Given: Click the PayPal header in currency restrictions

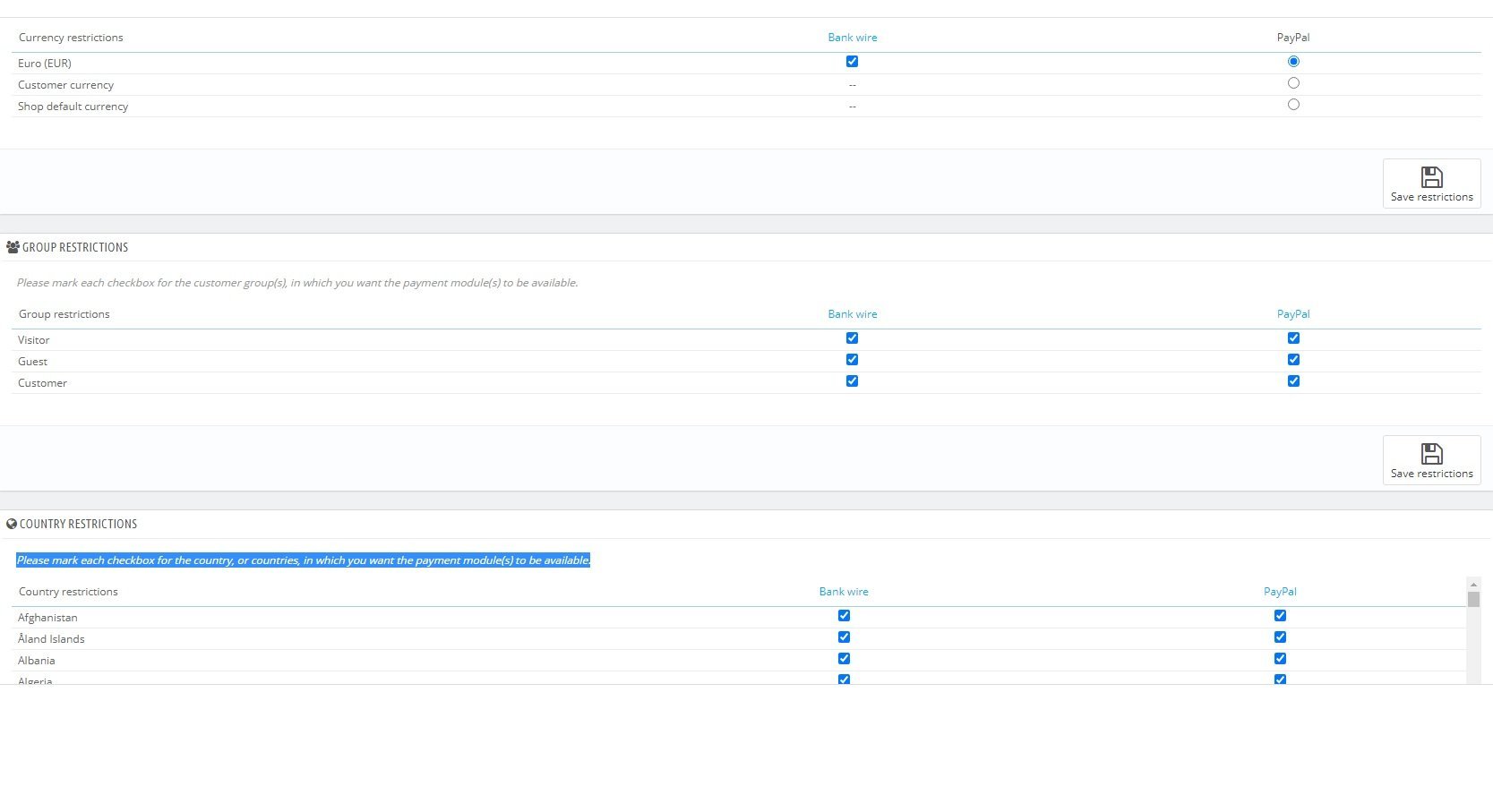Looking at the screenshot, I should pyautogui.click(x=1293, y=38).
